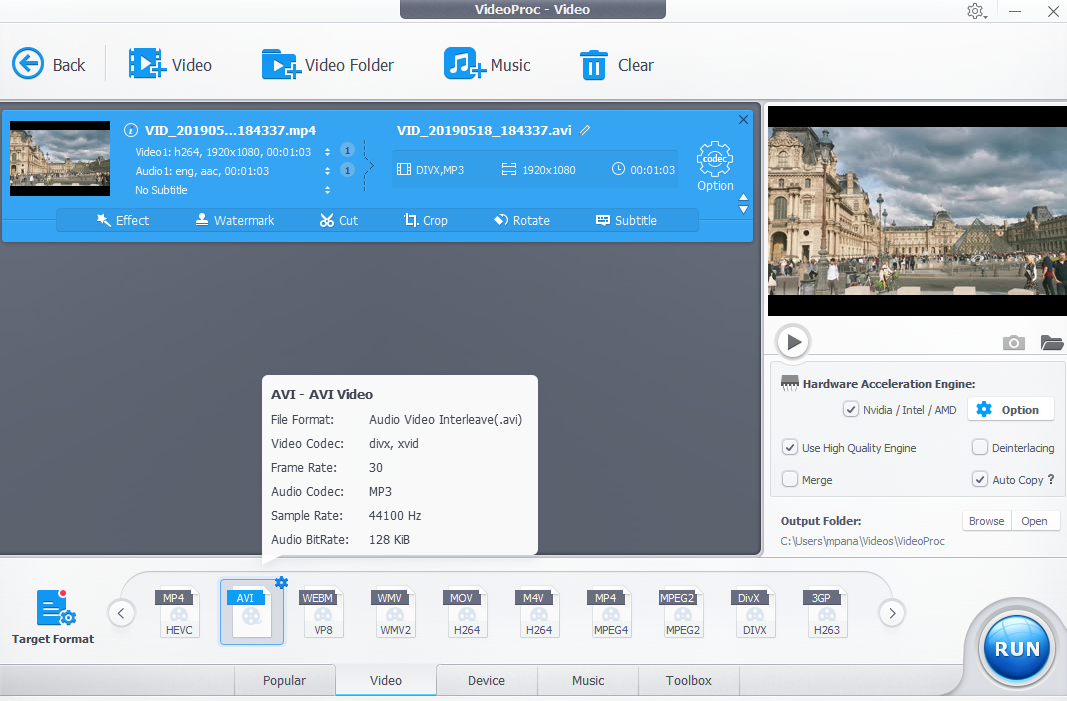Click the Add Music icon
This screenshot has width=1067, height=701.
pos(464,65)
